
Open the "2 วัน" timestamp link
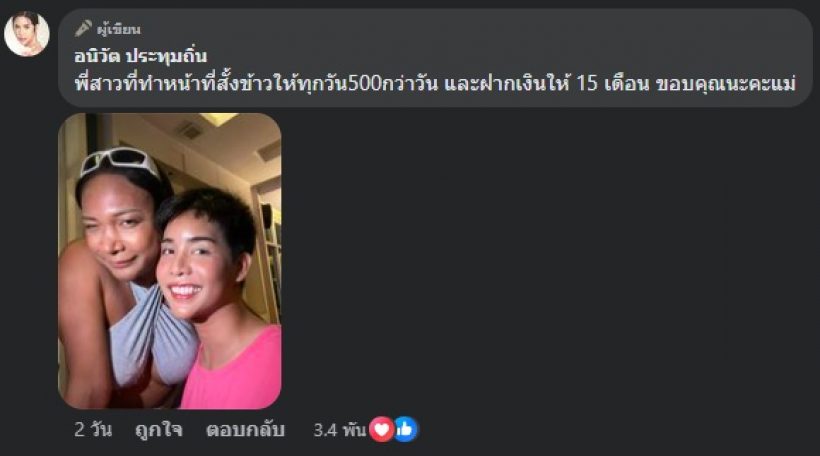pyautogui.click(x=93, y=430)
